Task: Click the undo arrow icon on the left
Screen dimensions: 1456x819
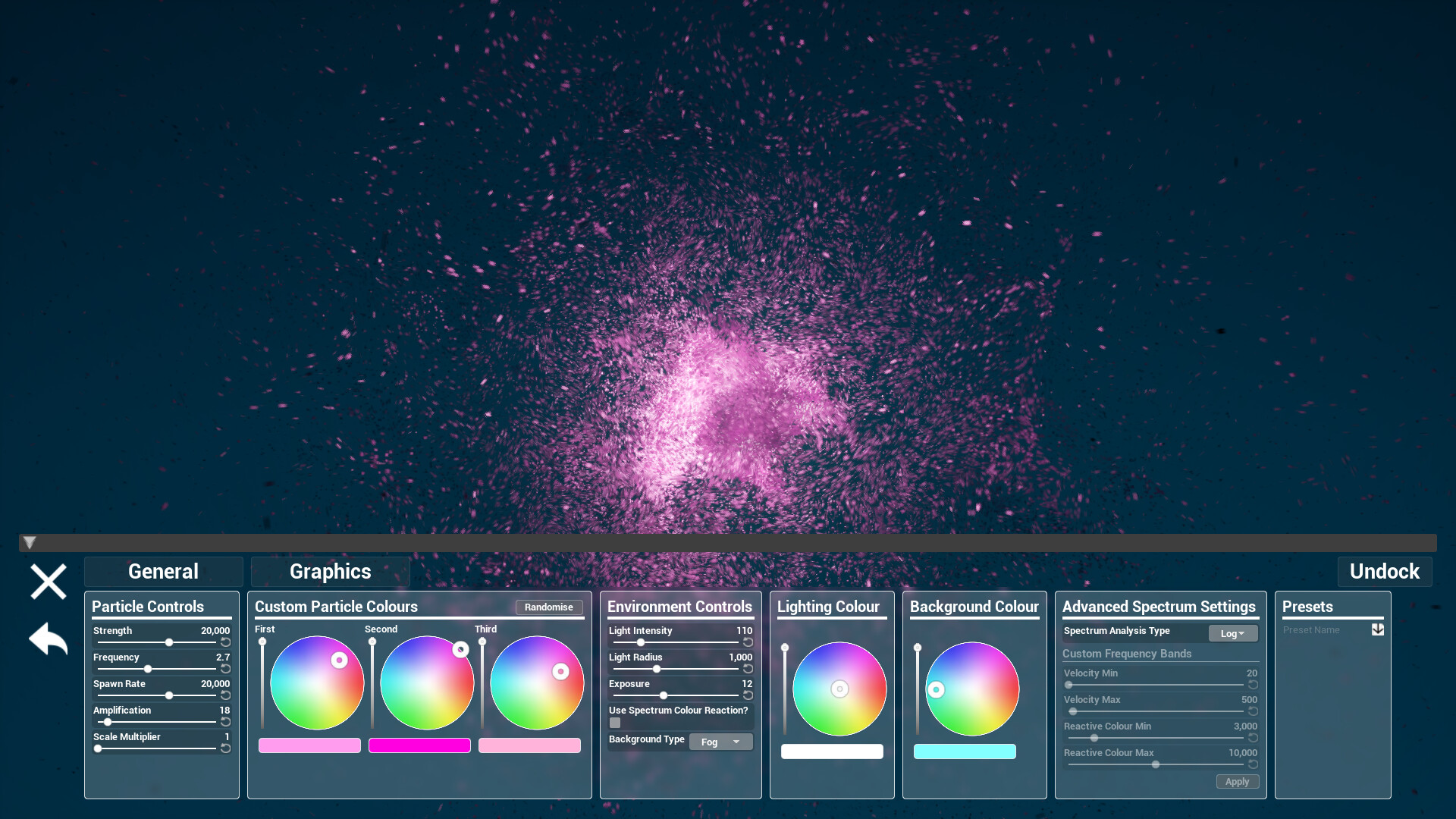Action: (x=47, y=639)
